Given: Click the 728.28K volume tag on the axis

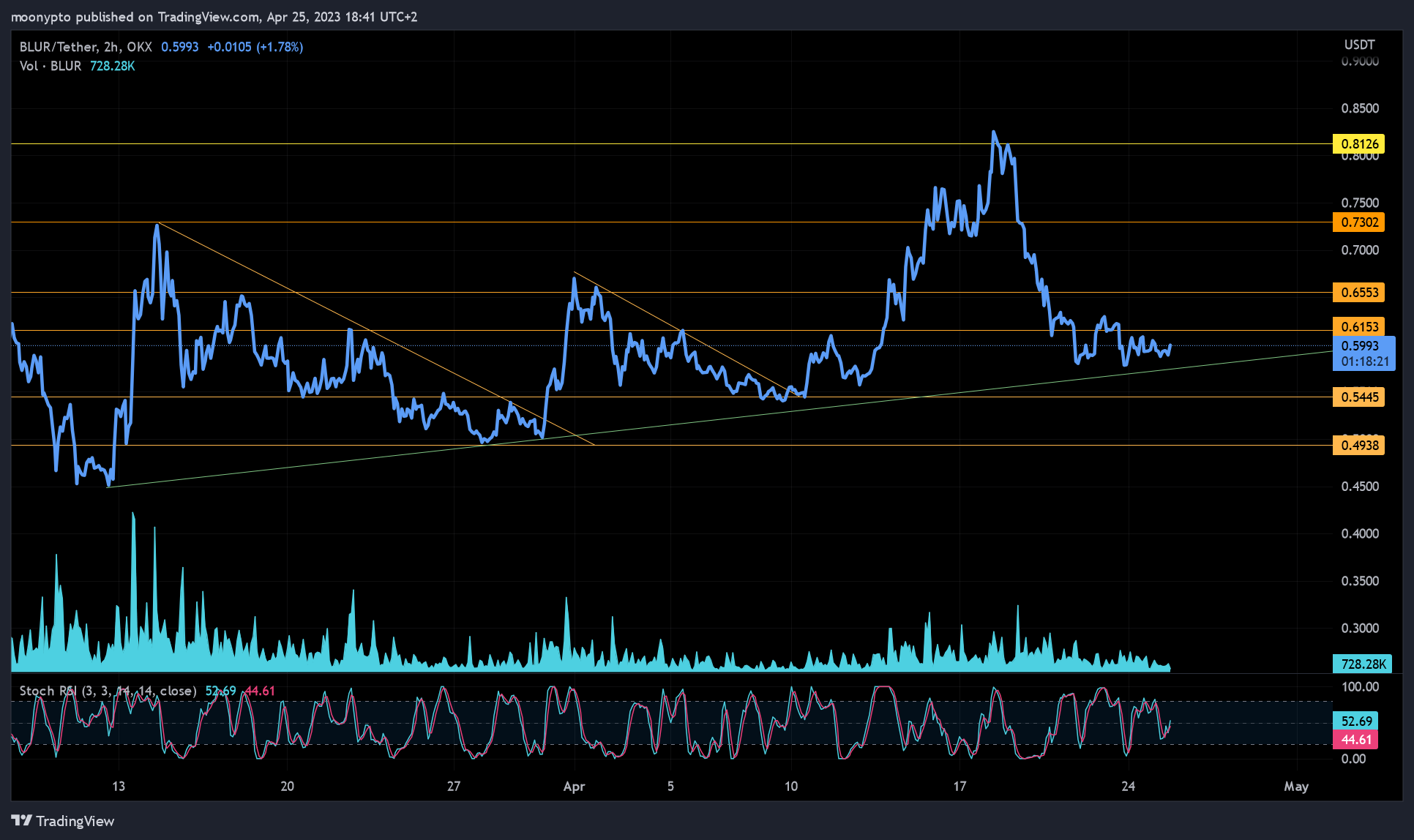Looking at the screenshot, I should point(1363,664).
